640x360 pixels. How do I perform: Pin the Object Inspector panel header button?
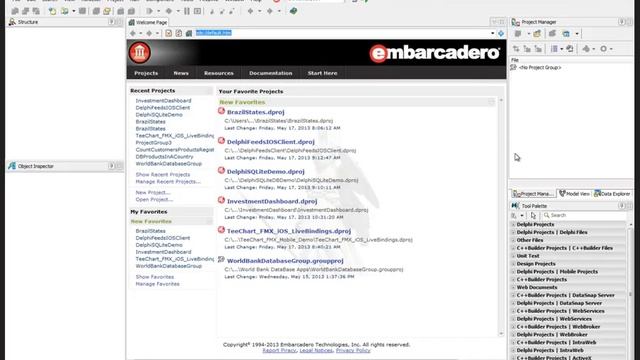[x=111, y=166]
